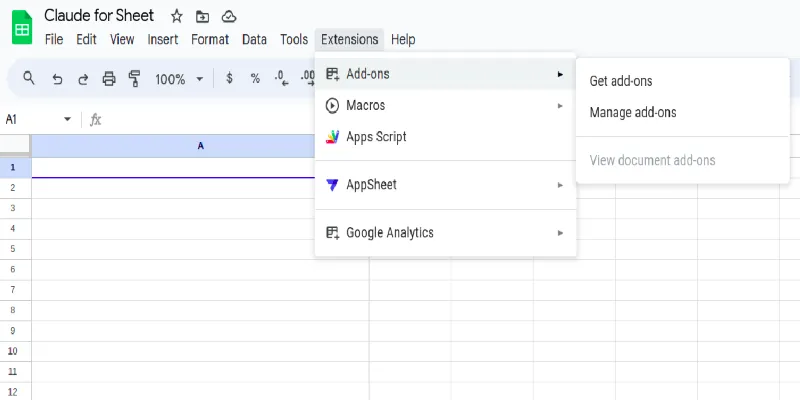Select row 3 header
Viewport: 800px width, 400px height.
(15, 209)
